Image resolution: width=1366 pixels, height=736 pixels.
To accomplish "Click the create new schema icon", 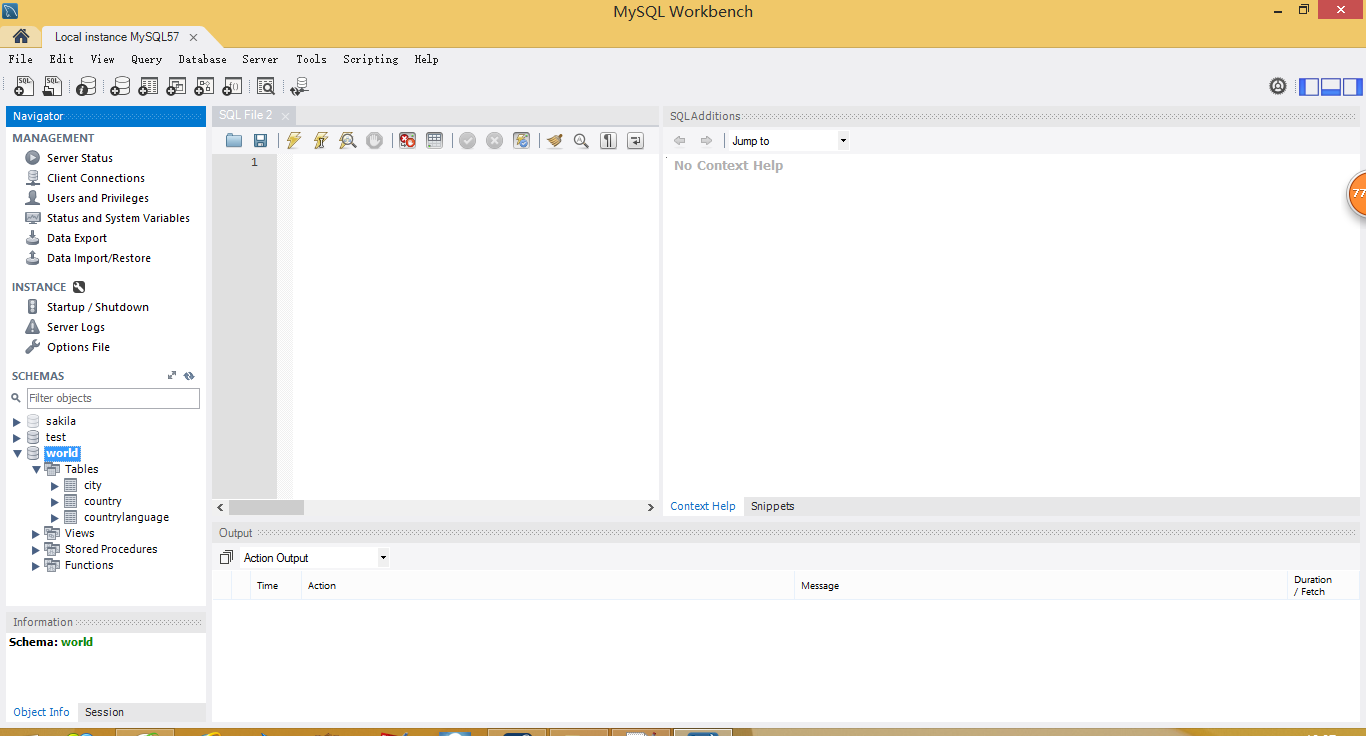I will (x=120, y=86).
